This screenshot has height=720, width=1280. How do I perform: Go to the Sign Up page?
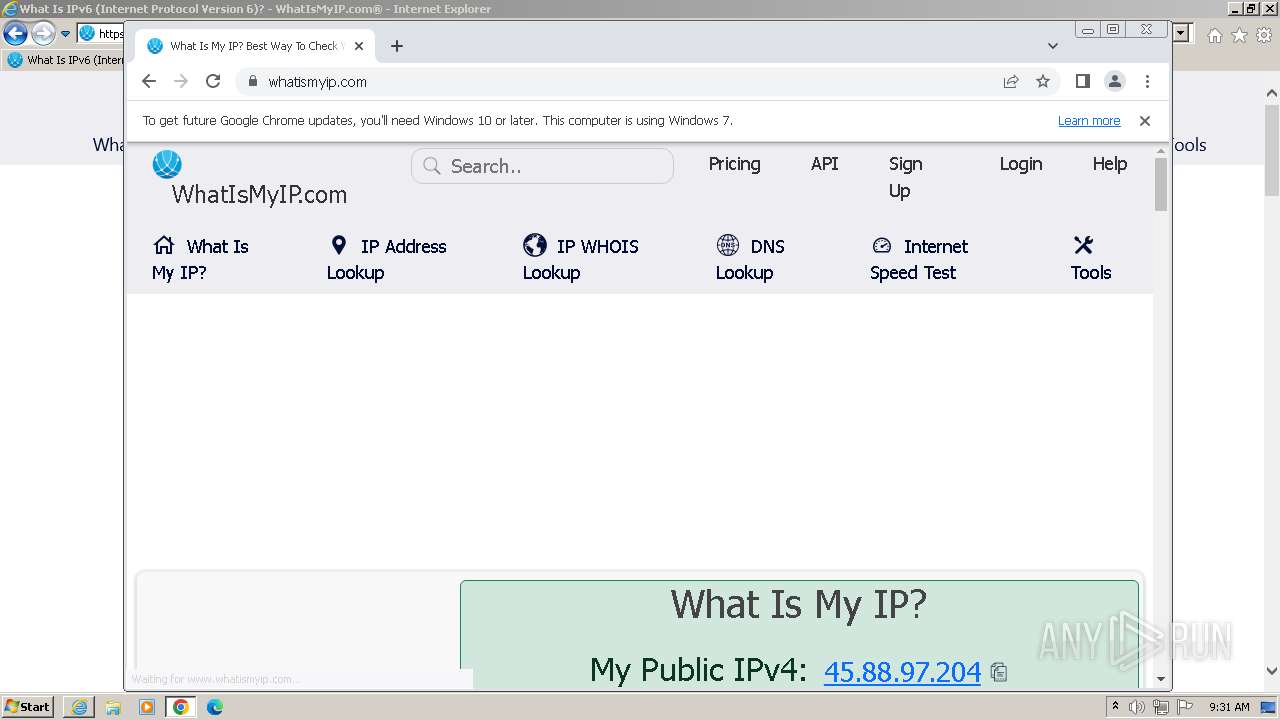(x=905, y=177)
